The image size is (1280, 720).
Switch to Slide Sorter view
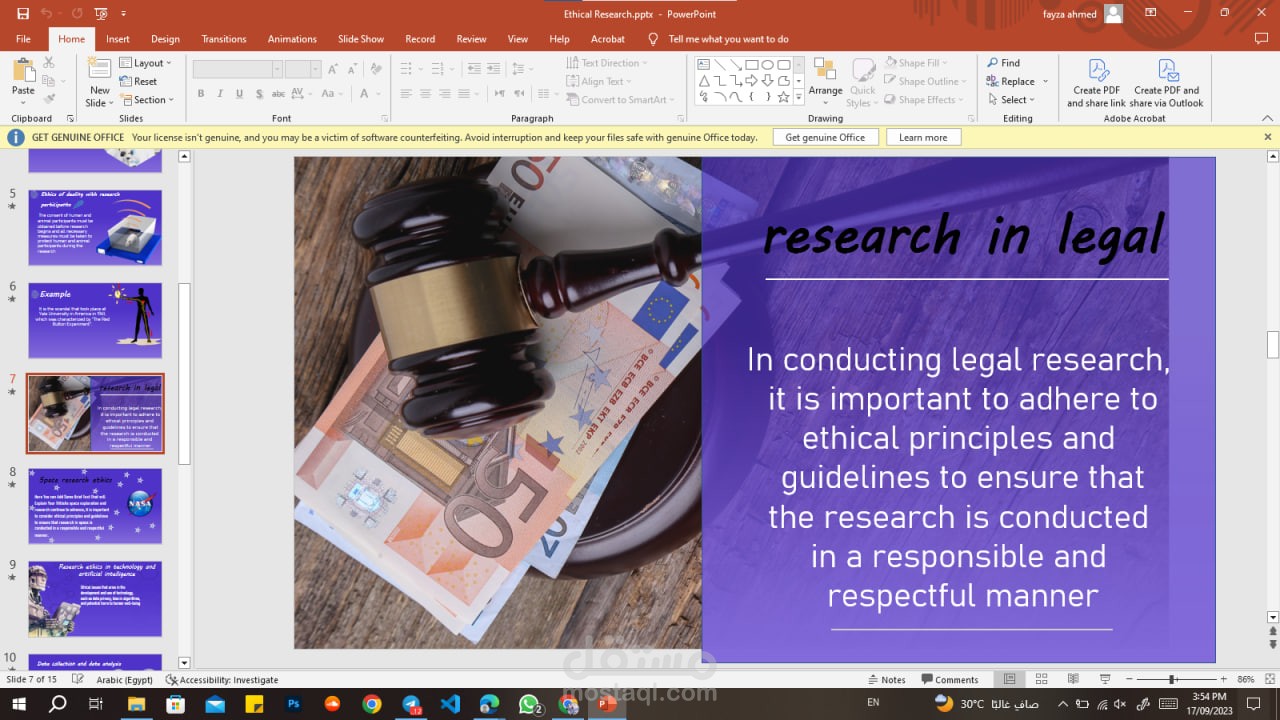tap(1041, 679)
